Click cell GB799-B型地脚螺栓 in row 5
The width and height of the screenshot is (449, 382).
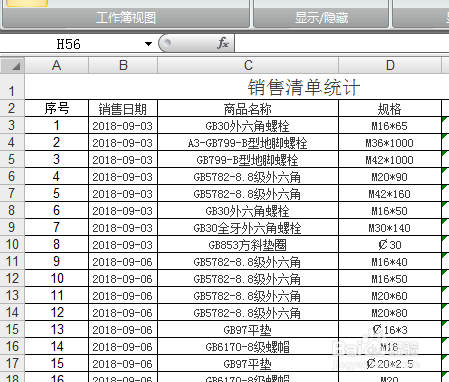(x=248, y=159)
